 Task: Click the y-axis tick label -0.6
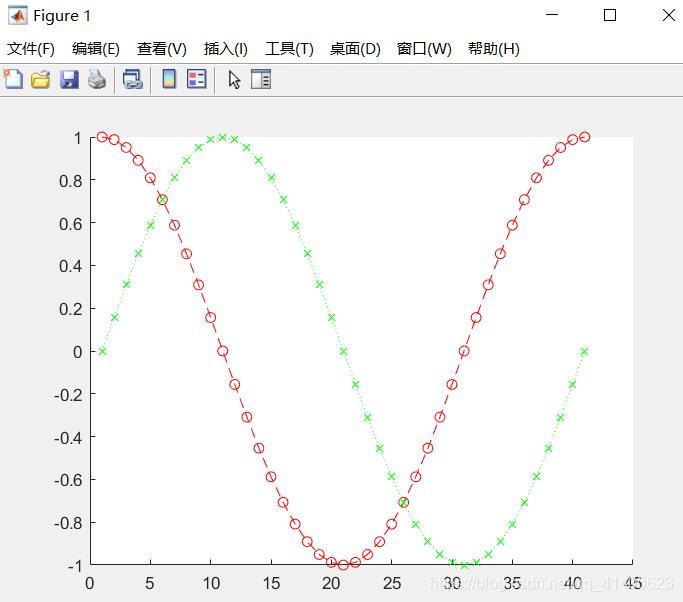point(68,480)
